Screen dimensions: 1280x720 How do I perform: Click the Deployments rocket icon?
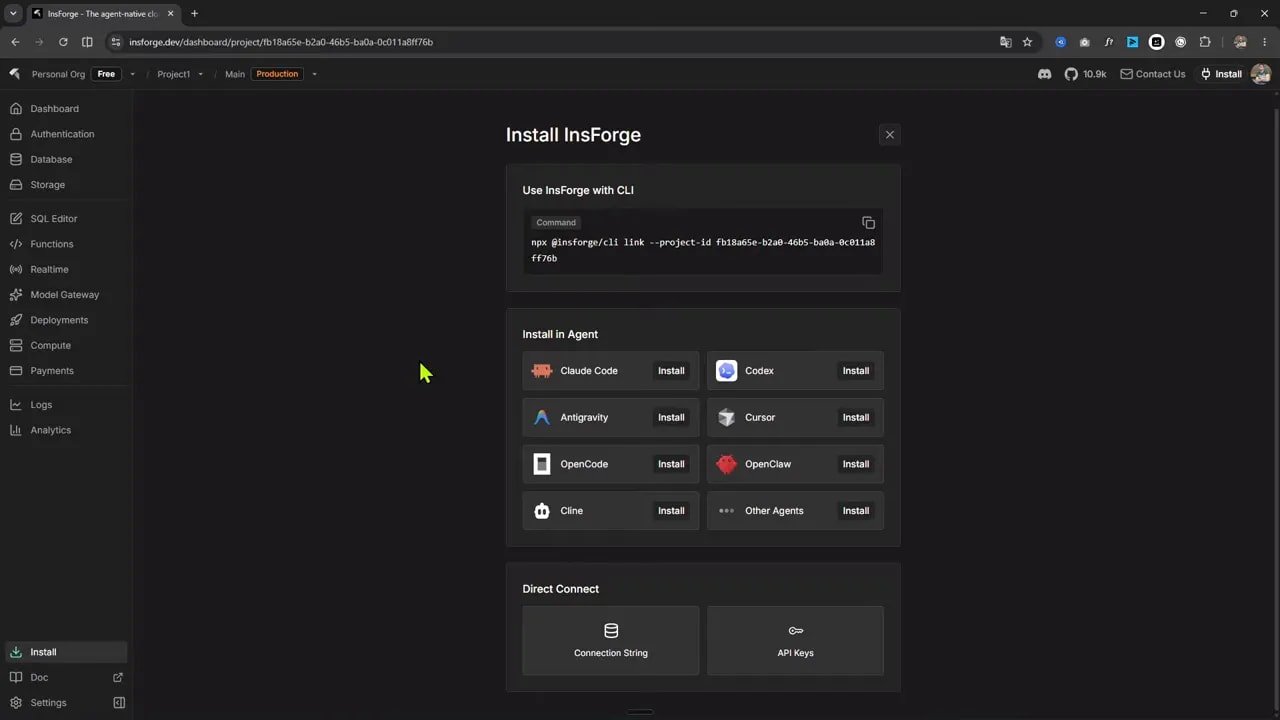15,320
